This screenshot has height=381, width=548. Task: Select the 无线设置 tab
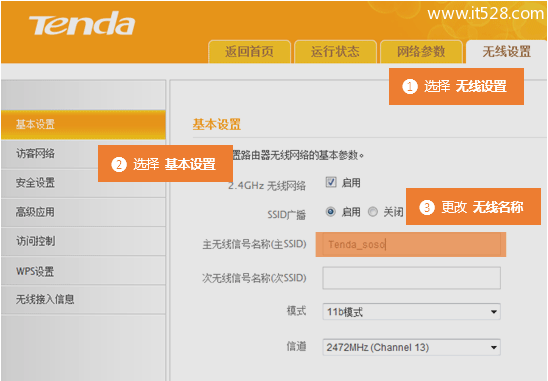pos(506,51)
